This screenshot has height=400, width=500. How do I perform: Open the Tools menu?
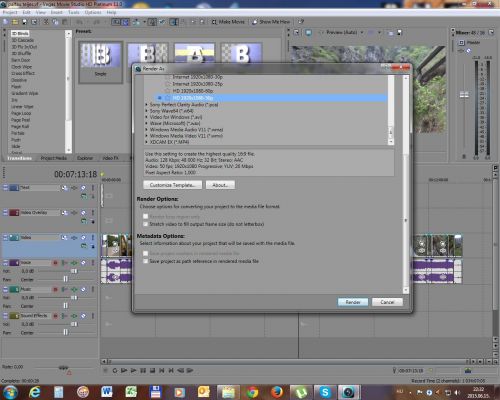[x=74, y=12]
